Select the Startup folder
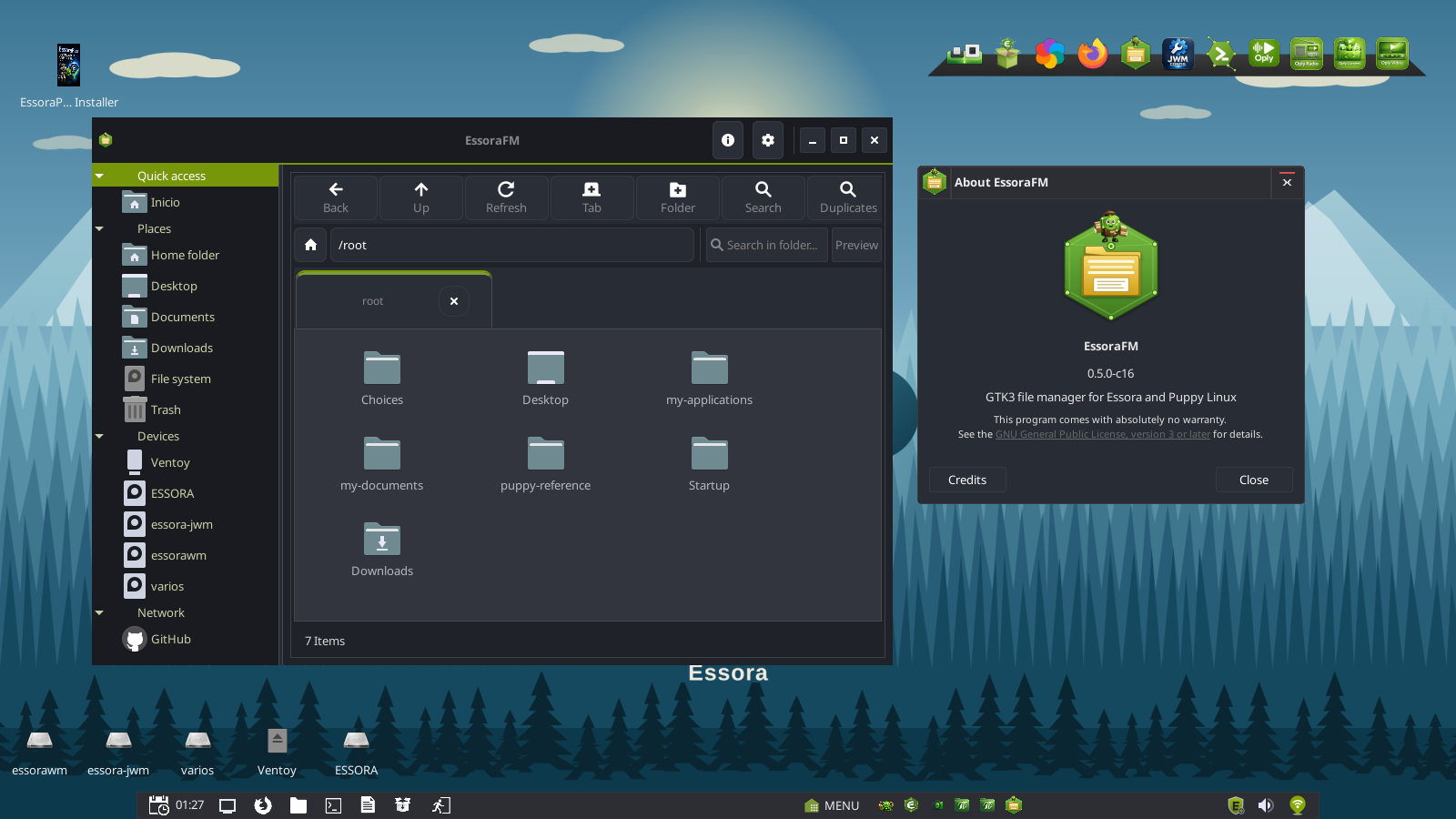1456x819 pixels. (x=710, y=453)
